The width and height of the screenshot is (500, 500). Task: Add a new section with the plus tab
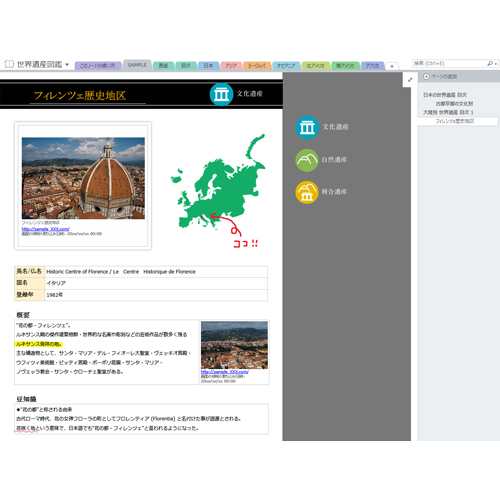392,66
